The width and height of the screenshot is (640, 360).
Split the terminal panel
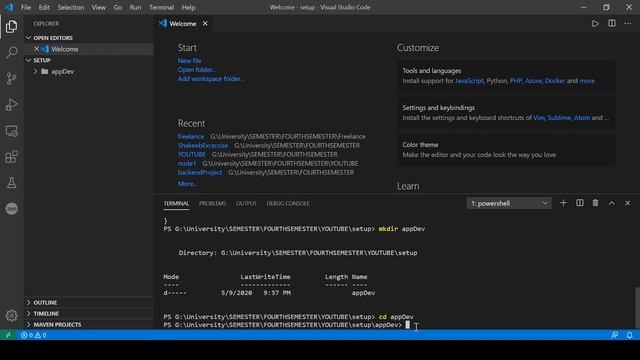pyautogui.click(x=580, y=203)
